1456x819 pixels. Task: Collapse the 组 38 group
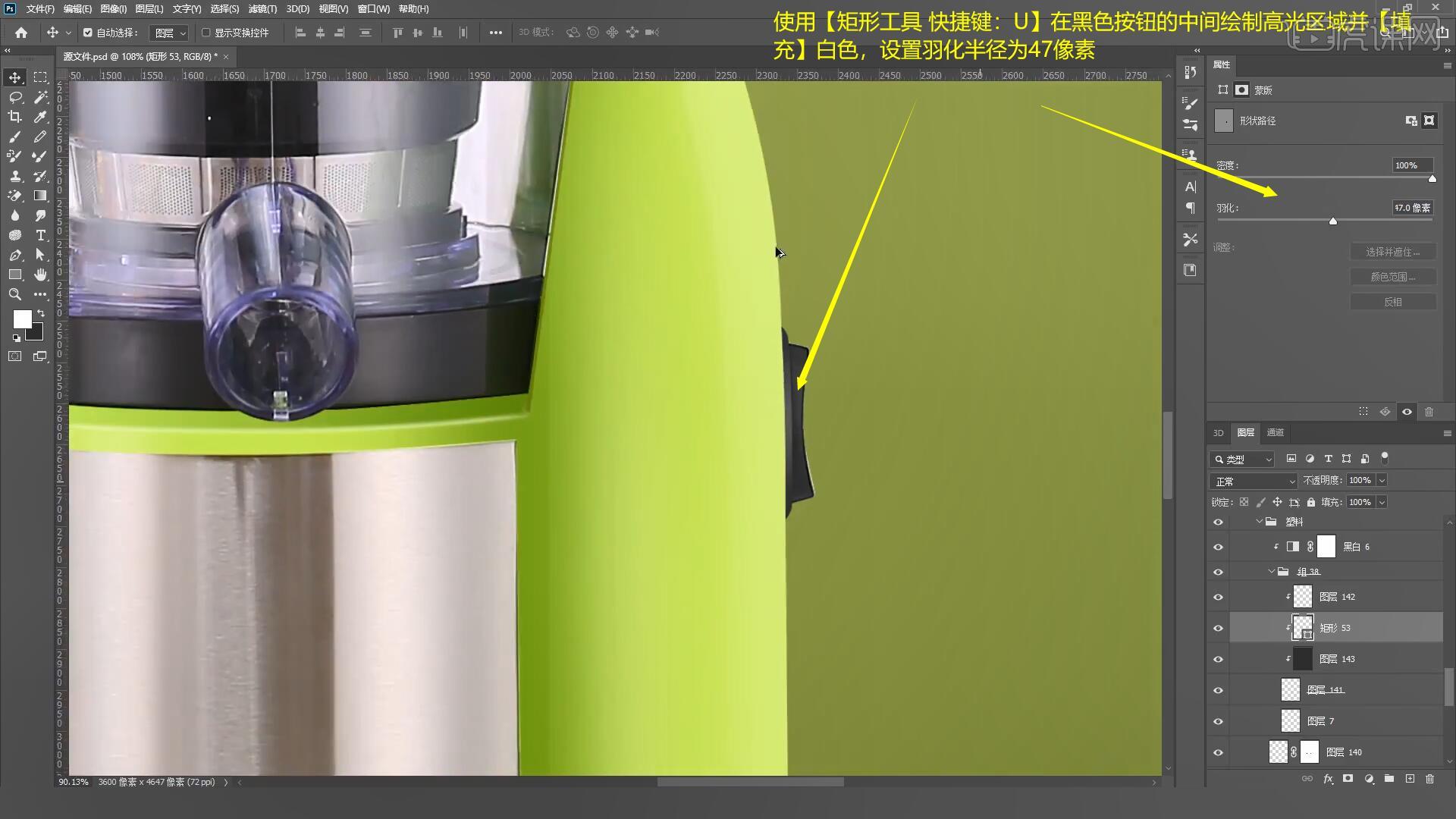[x=1272, y=572]
